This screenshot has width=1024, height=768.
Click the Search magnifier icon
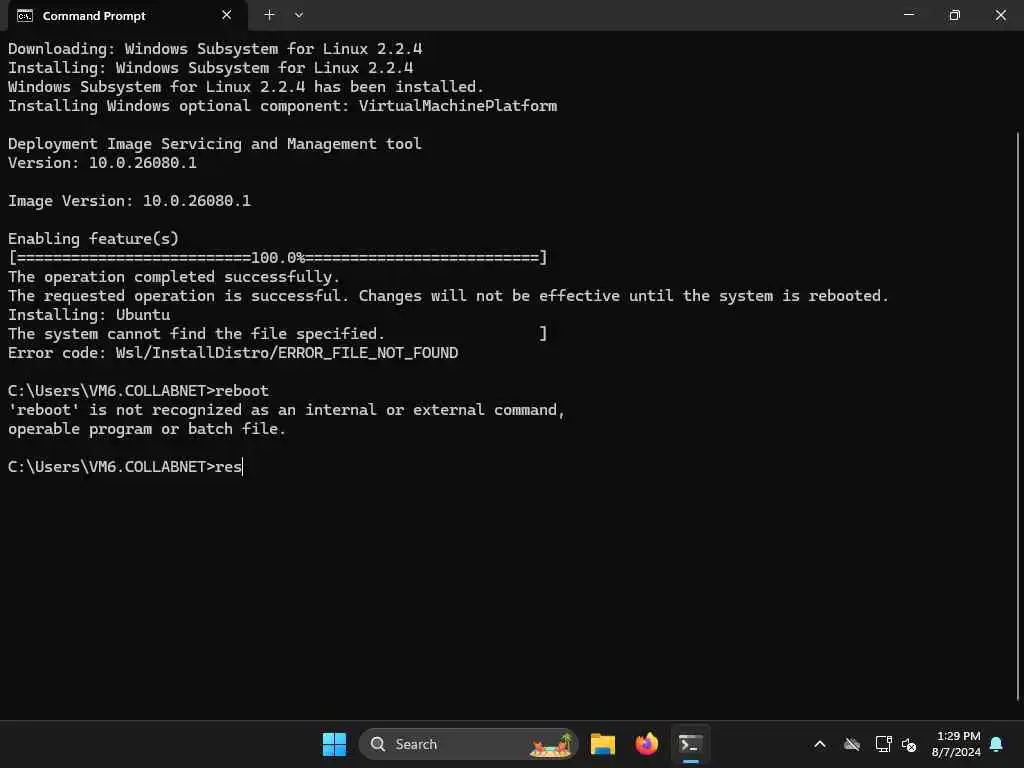pyautogui.click(x=377, y=744)
